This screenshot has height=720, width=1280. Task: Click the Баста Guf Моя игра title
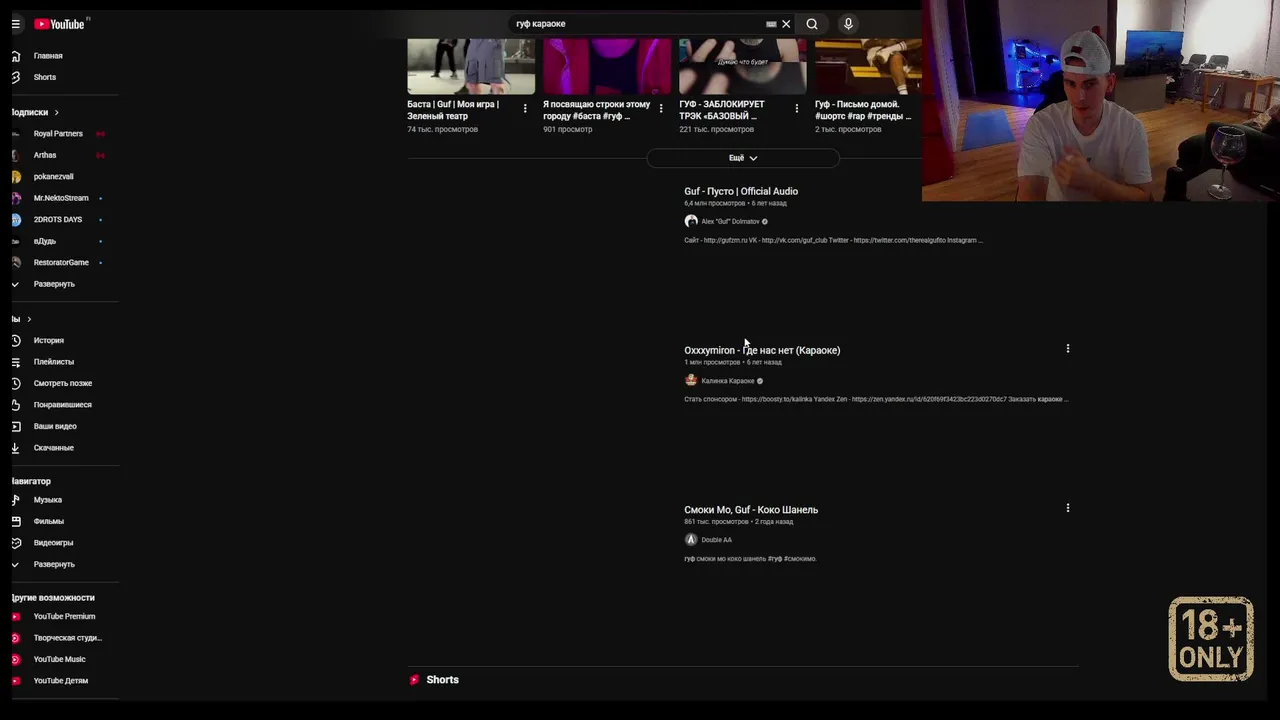453,110
